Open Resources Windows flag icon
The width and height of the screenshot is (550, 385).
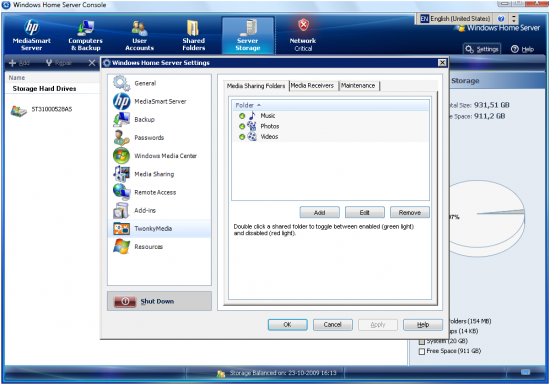[x=121, y=246]
